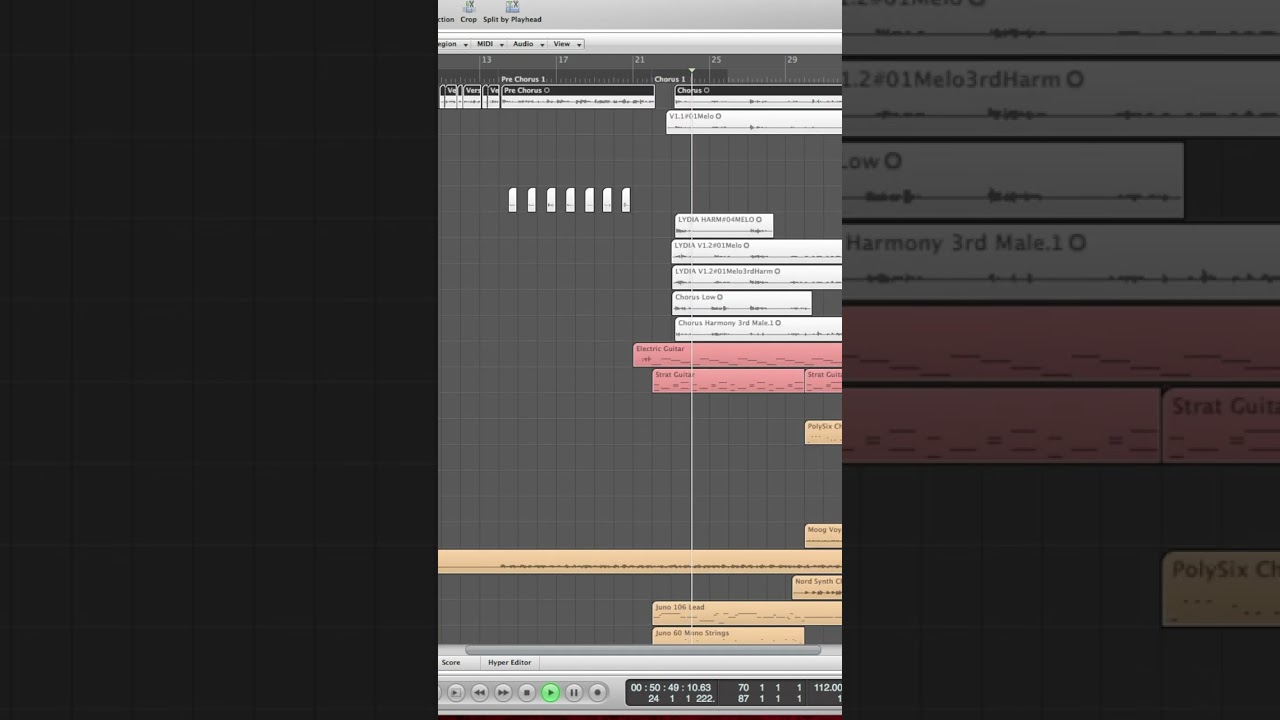This screenshot has width=1280, height=720.
Task: Select the V1.1#01Melo region
Action: pos(754,122)
